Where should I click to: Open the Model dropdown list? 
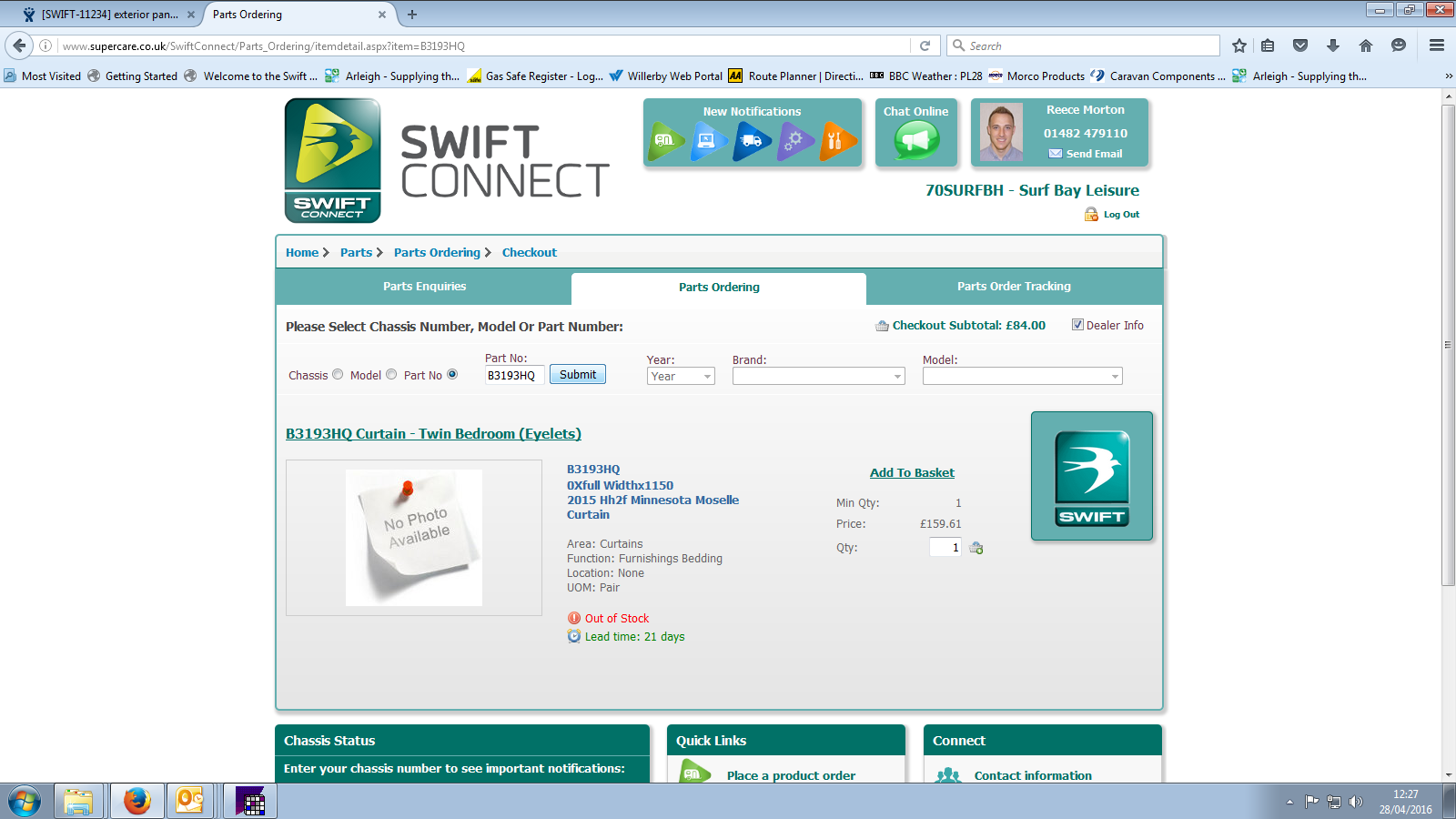[1023, 376]
